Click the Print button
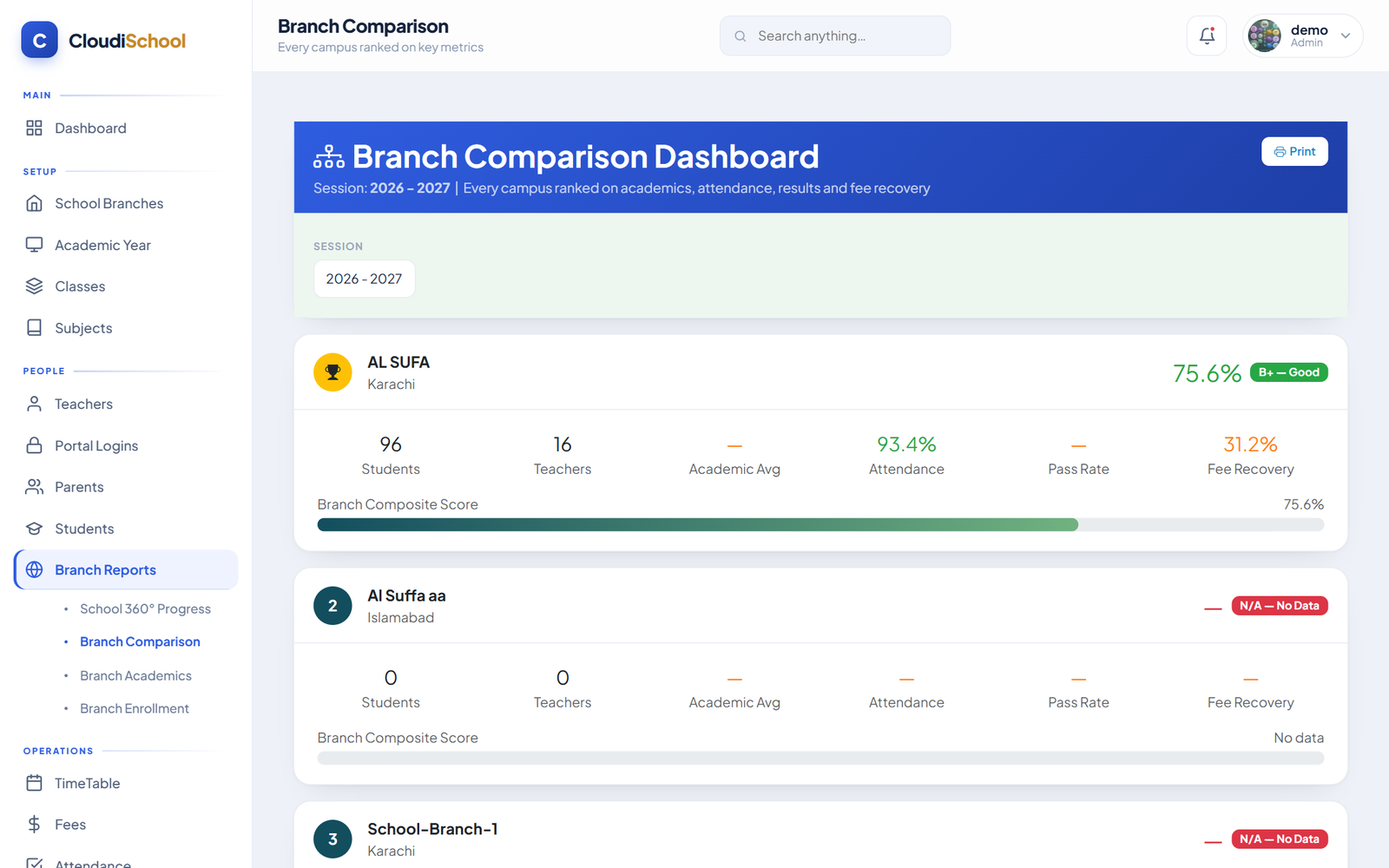 pos(1294,152)
